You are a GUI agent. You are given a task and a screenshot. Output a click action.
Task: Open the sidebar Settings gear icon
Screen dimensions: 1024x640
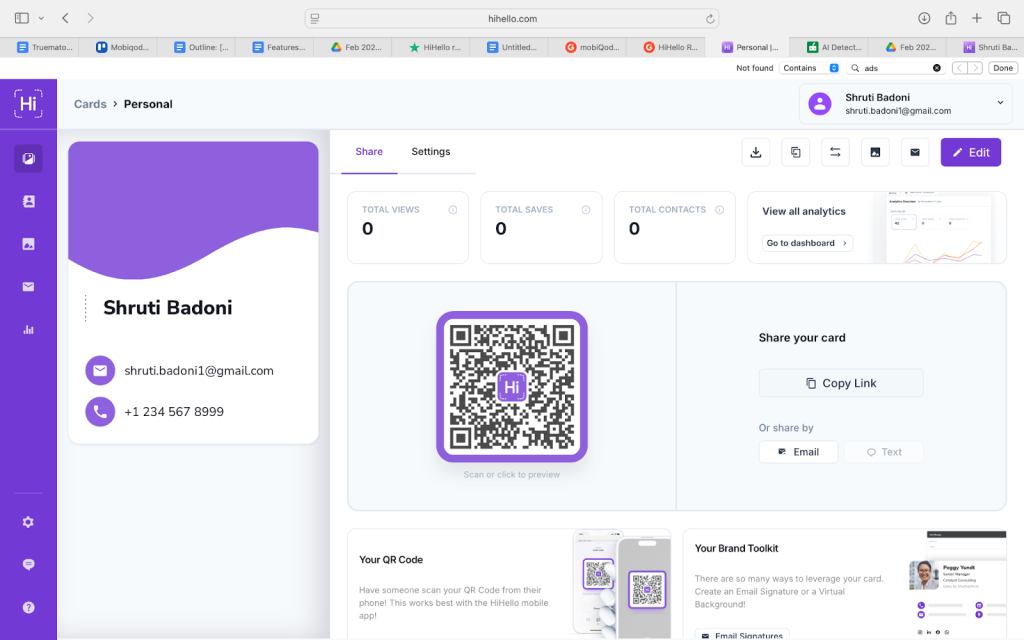pyautogui.click(x=28, y=522)
